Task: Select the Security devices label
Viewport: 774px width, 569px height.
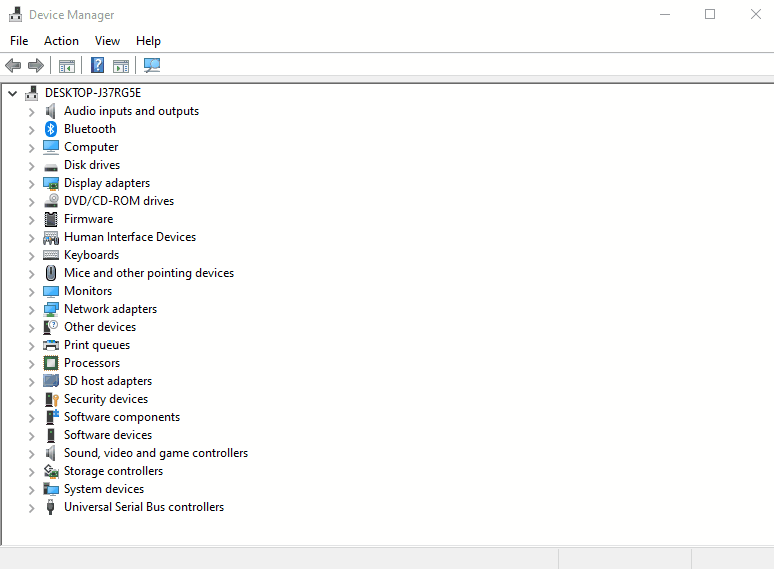Action: [106, 399]
